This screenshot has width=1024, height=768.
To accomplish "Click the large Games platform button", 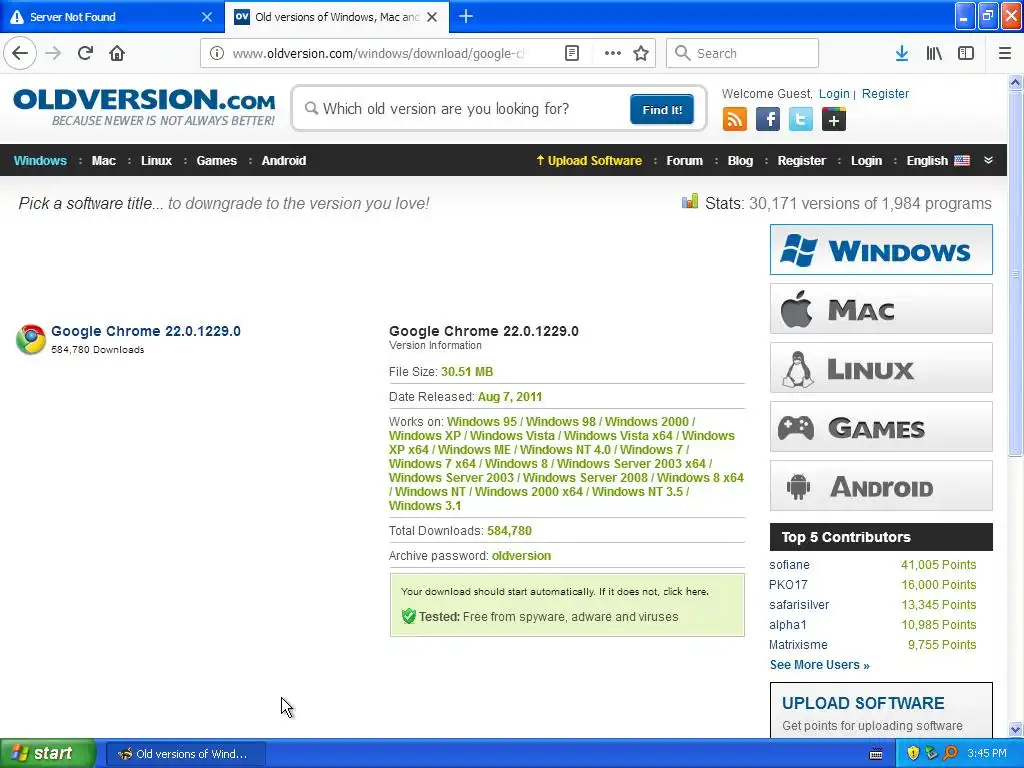I will point(881,426).
